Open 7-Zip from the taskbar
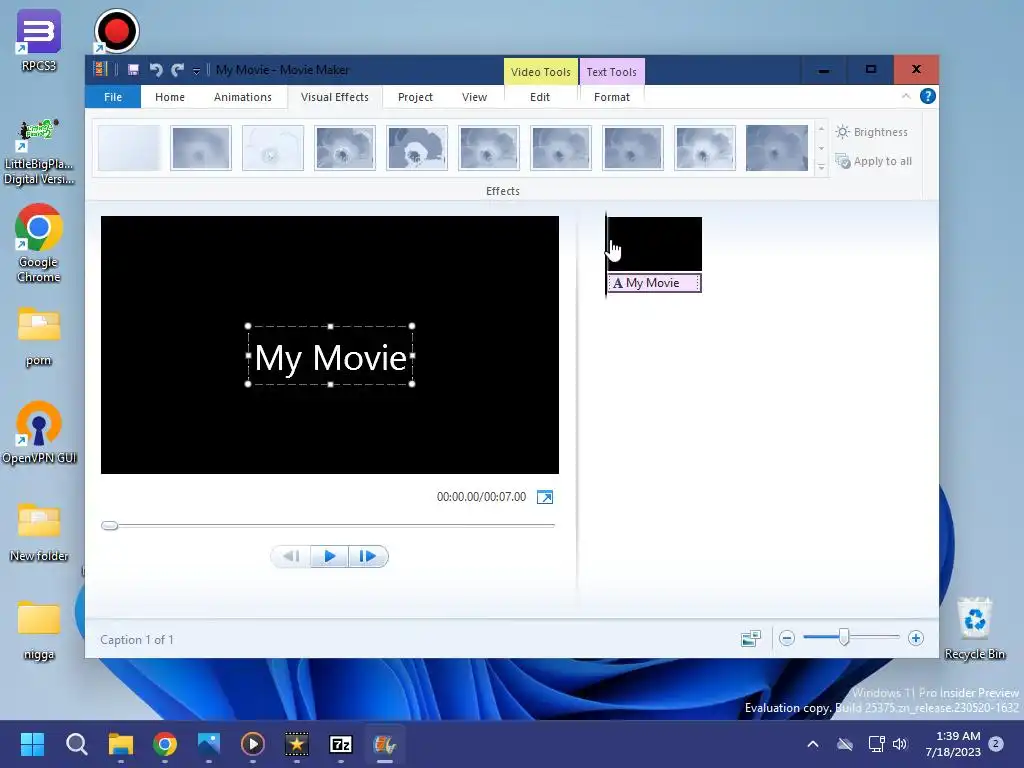The height and width of the screenshot is (768, 1024). pyautogui.click(x=341, y=744)
